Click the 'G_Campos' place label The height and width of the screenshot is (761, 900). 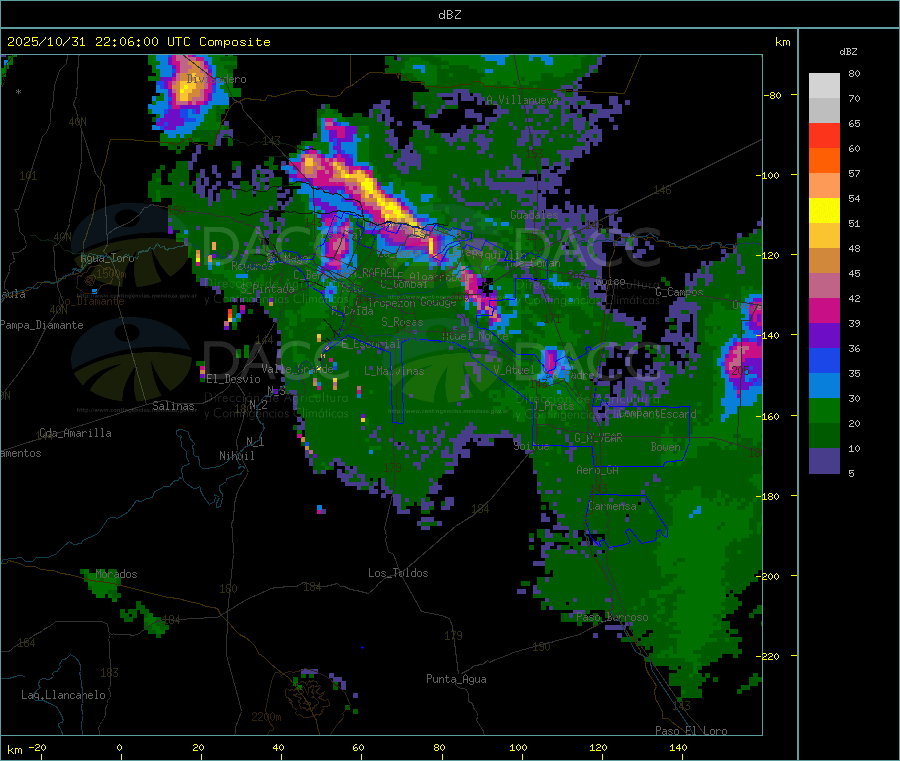click(x=679, y=292)
